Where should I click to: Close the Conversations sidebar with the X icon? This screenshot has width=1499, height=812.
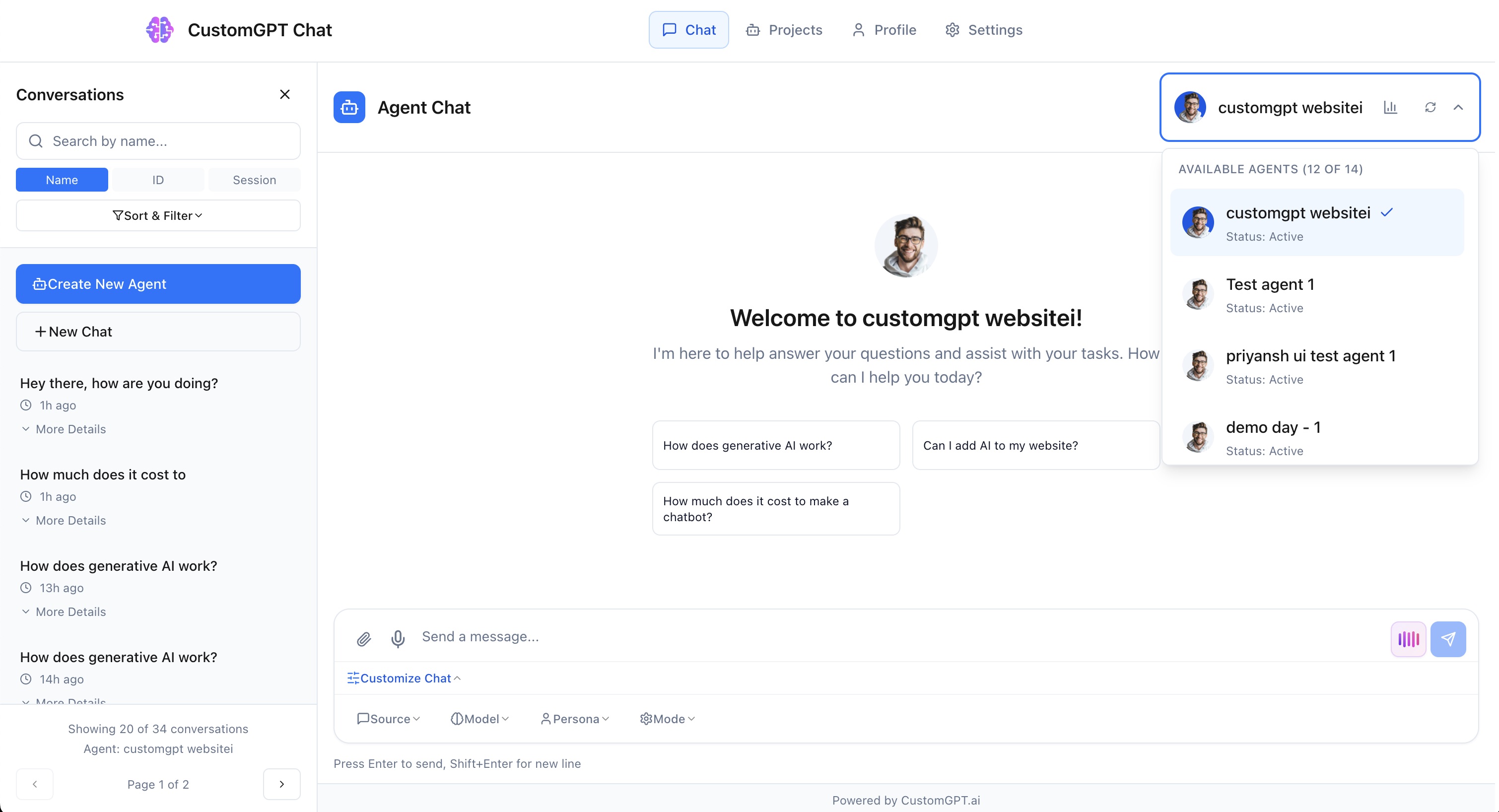(x=284, y=94)
